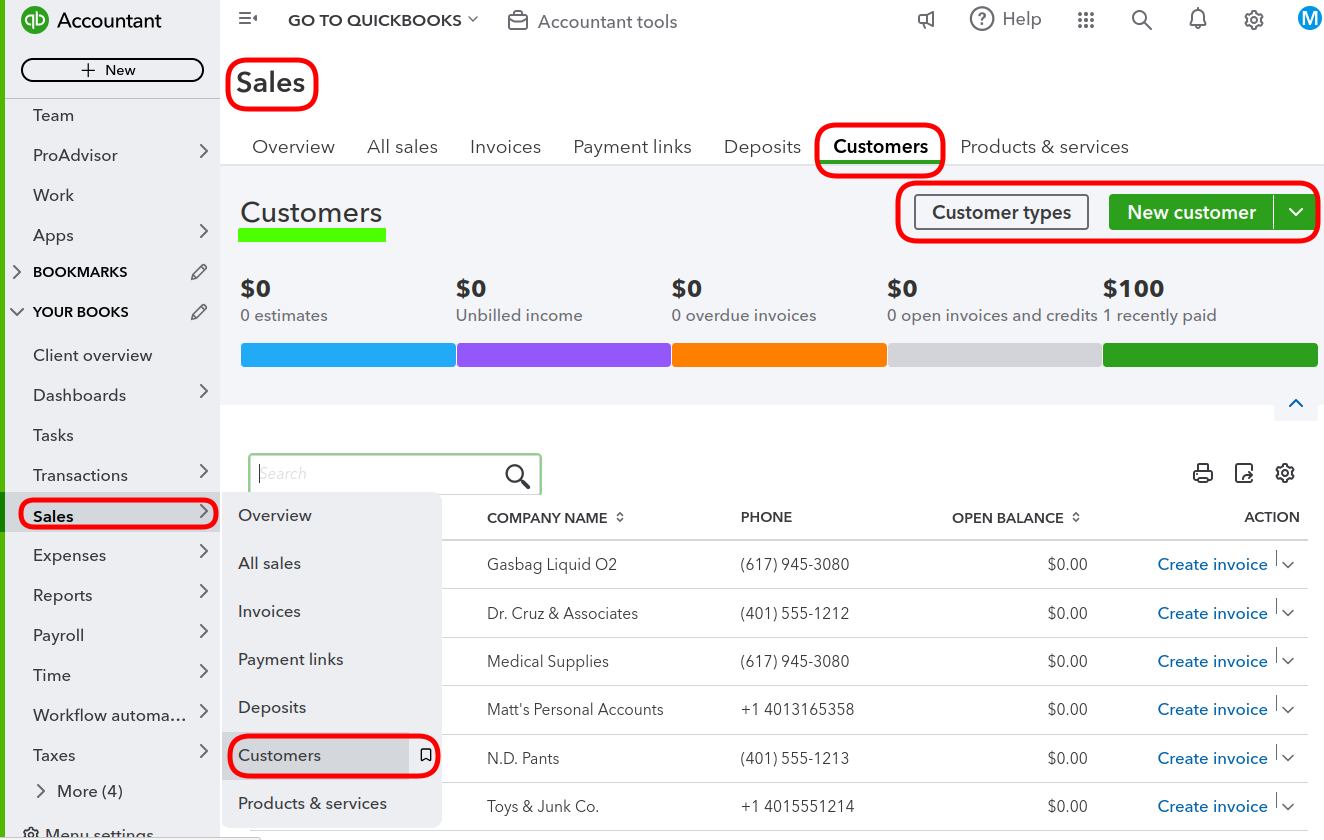Sort by Open Balance column arrows
Viewport: 1324px width, 840px height.
[1076, 518]
